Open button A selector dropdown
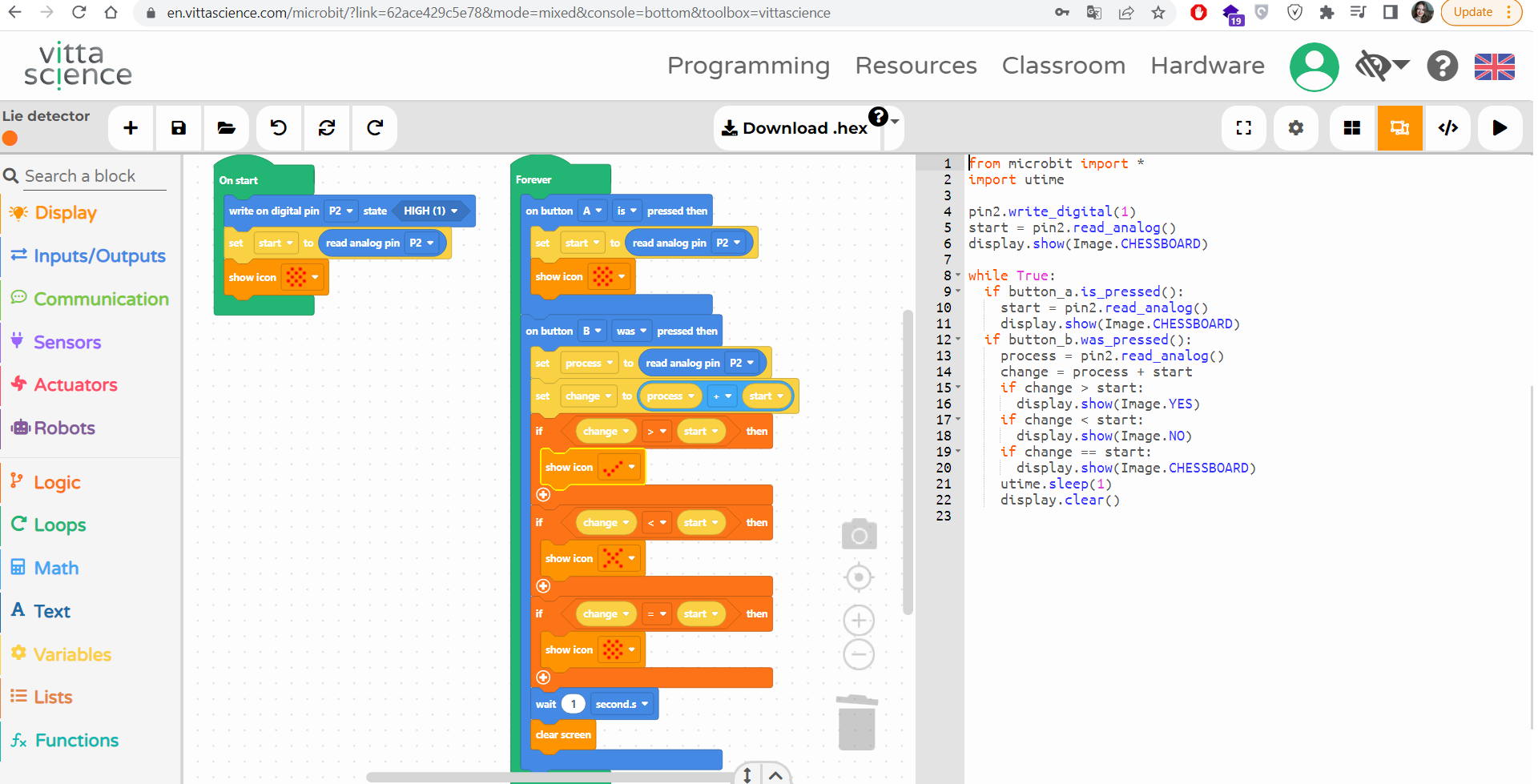1538x784 pixels. tap(591, 211)
